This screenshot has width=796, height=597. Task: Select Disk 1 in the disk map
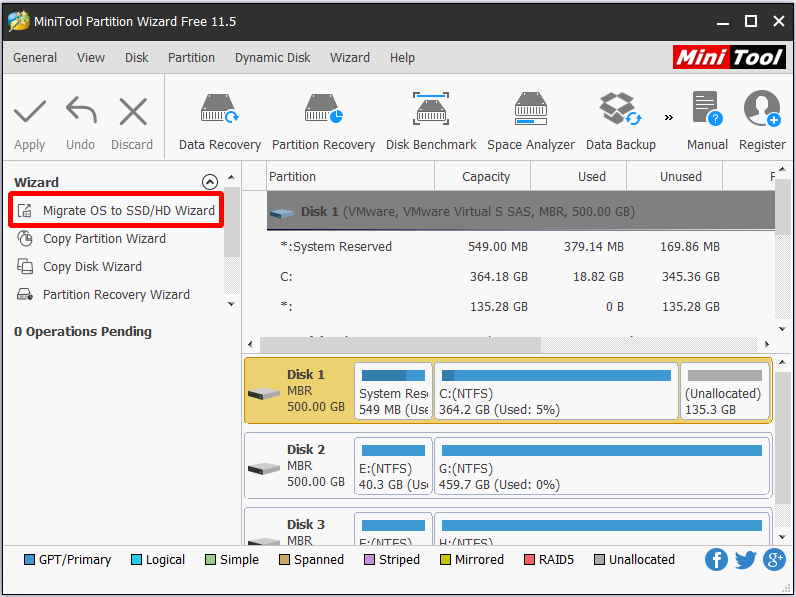[x=298, y=390]
